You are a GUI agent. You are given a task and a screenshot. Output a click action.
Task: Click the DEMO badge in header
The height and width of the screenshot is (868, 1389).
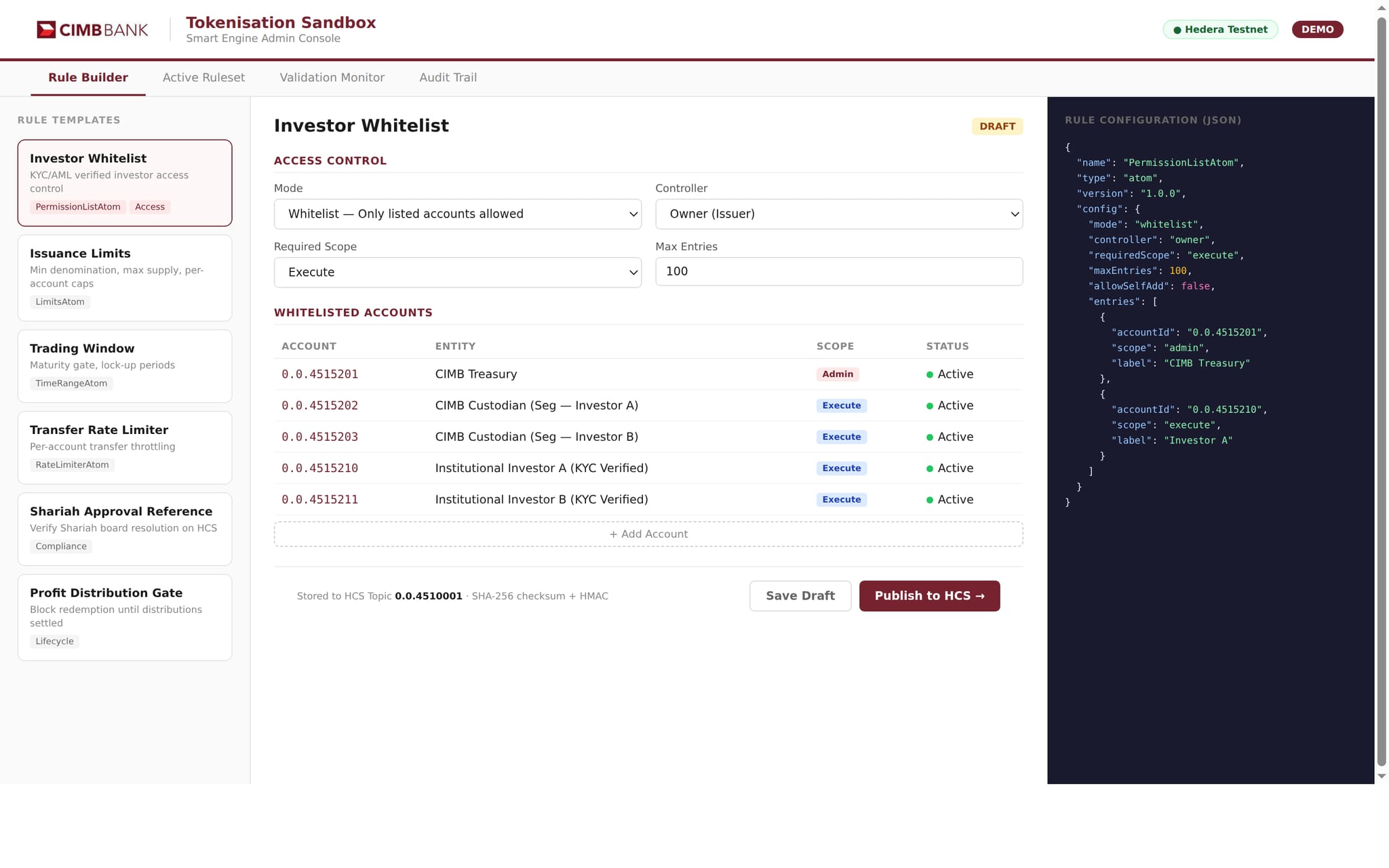1316,30
